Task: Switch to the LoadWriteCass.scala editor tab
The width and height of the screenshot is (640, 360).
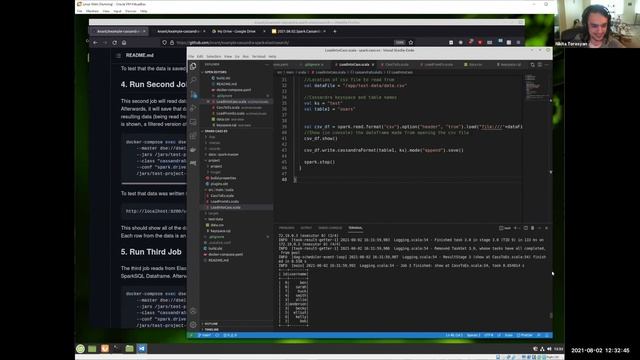Action: pyautogui.click(x=354, y=64)
